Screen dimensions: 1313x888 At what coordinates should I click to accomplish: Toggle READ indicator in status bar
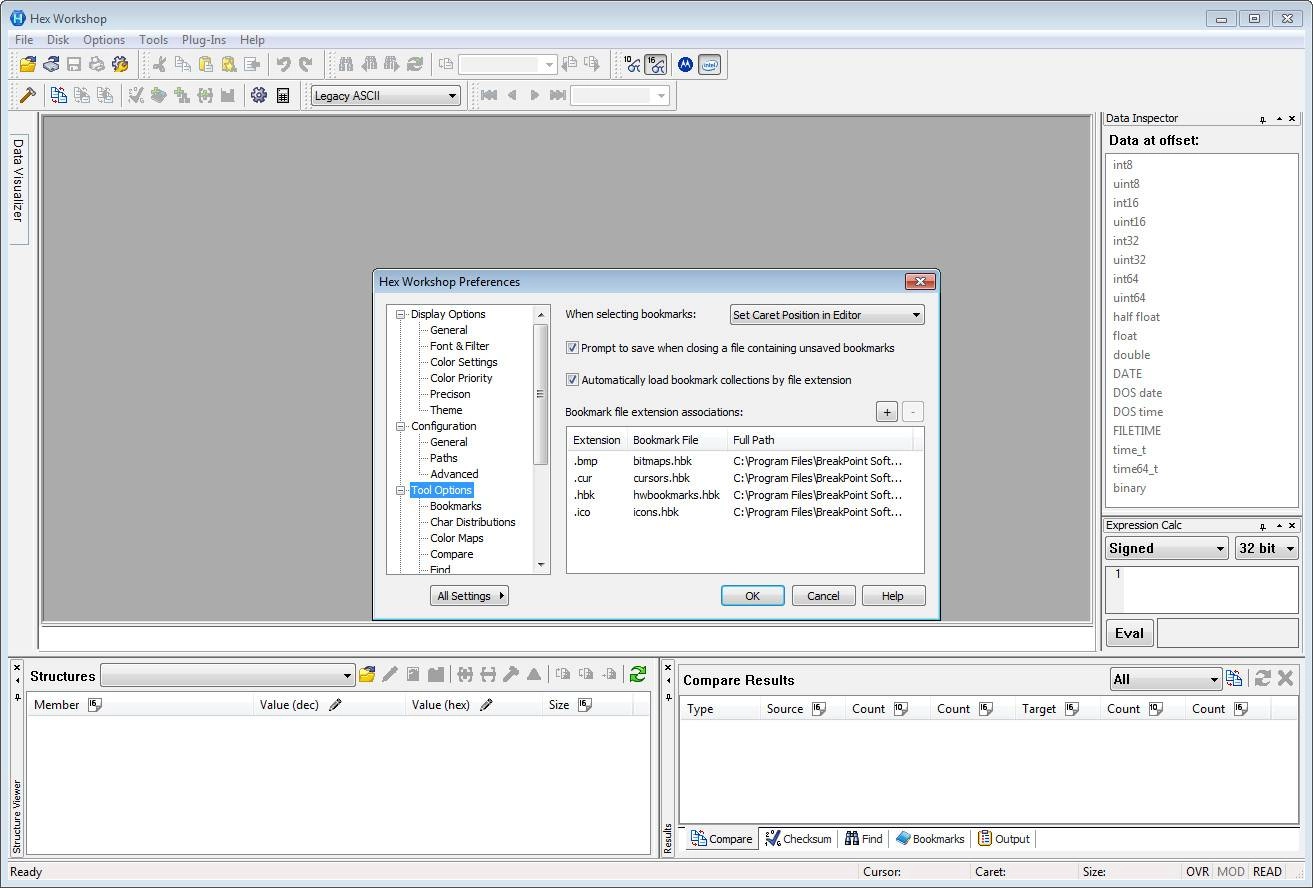tap(1267, 872)
